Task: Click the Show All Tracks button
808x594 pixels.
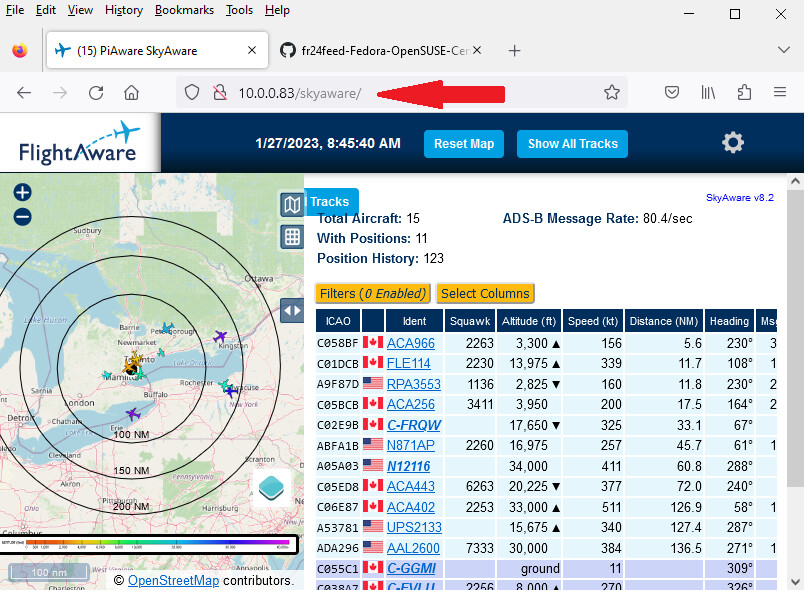Action: coord(573,144)
